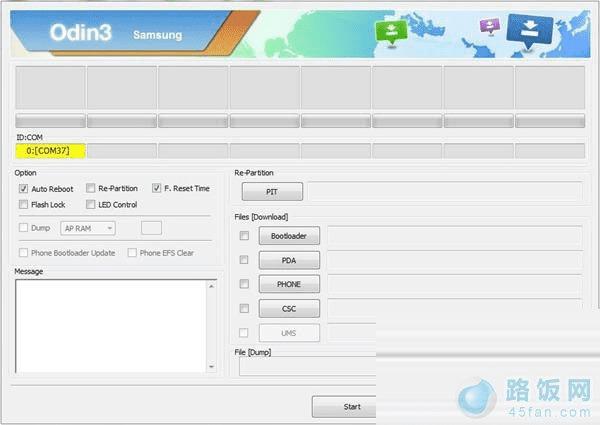This screenshot has width=600, height=425.
Task: Enable the Re-Partition checkbox
Action: (90, 188)
